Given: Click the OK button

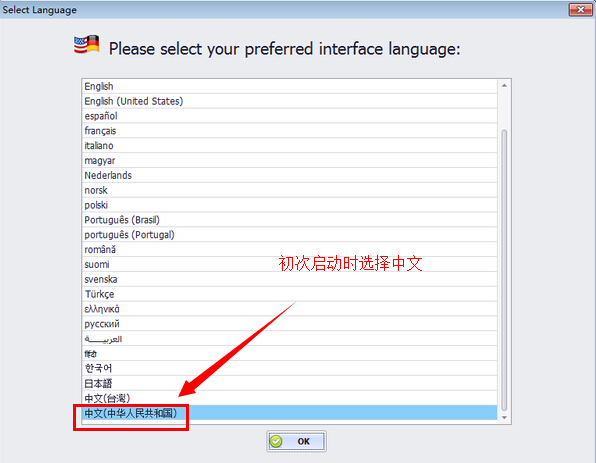Looking at the screenshot, I should [x=296, y=441].
